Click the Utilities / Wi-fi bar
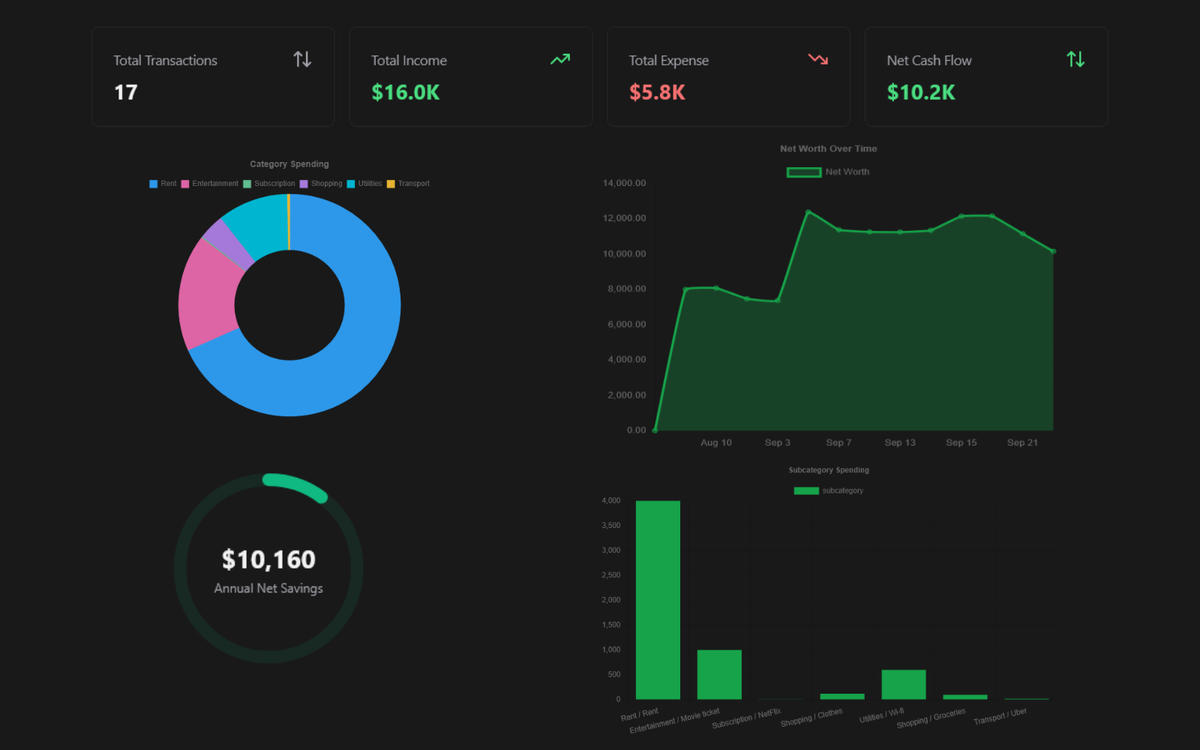Screen dimensions: 1200x750 click(904, 685)
